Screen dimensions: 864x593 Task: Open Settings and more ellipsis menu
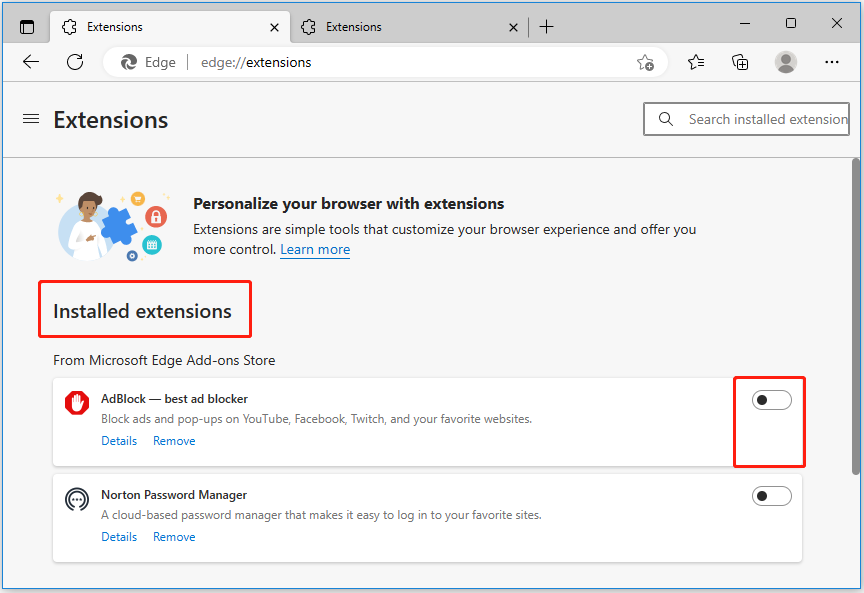(x=831, y=62)
